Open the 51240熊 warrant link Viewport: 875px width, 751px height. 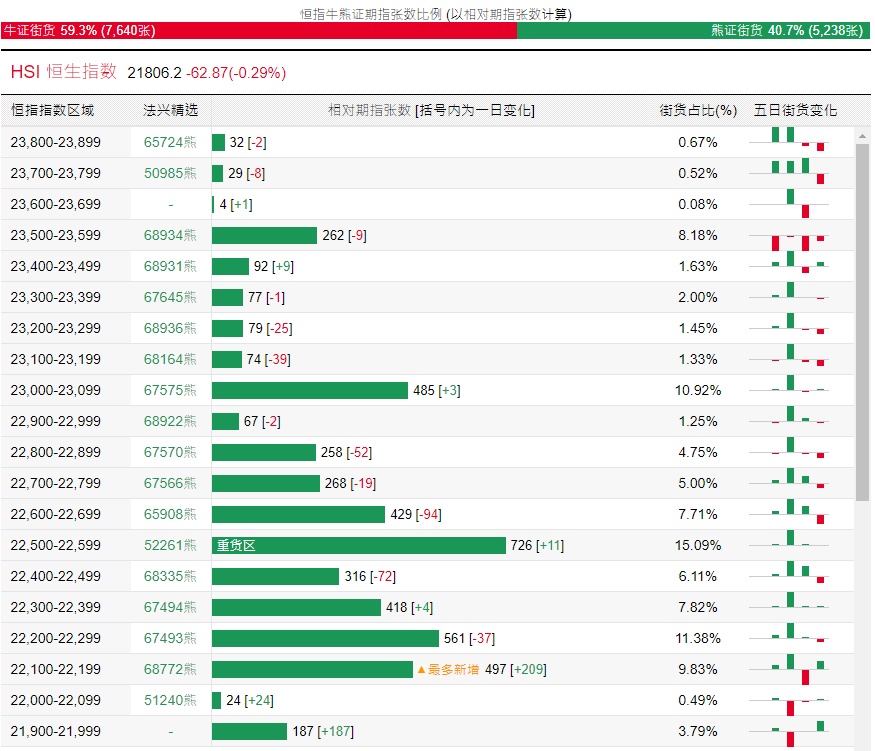tap(170, 700)
